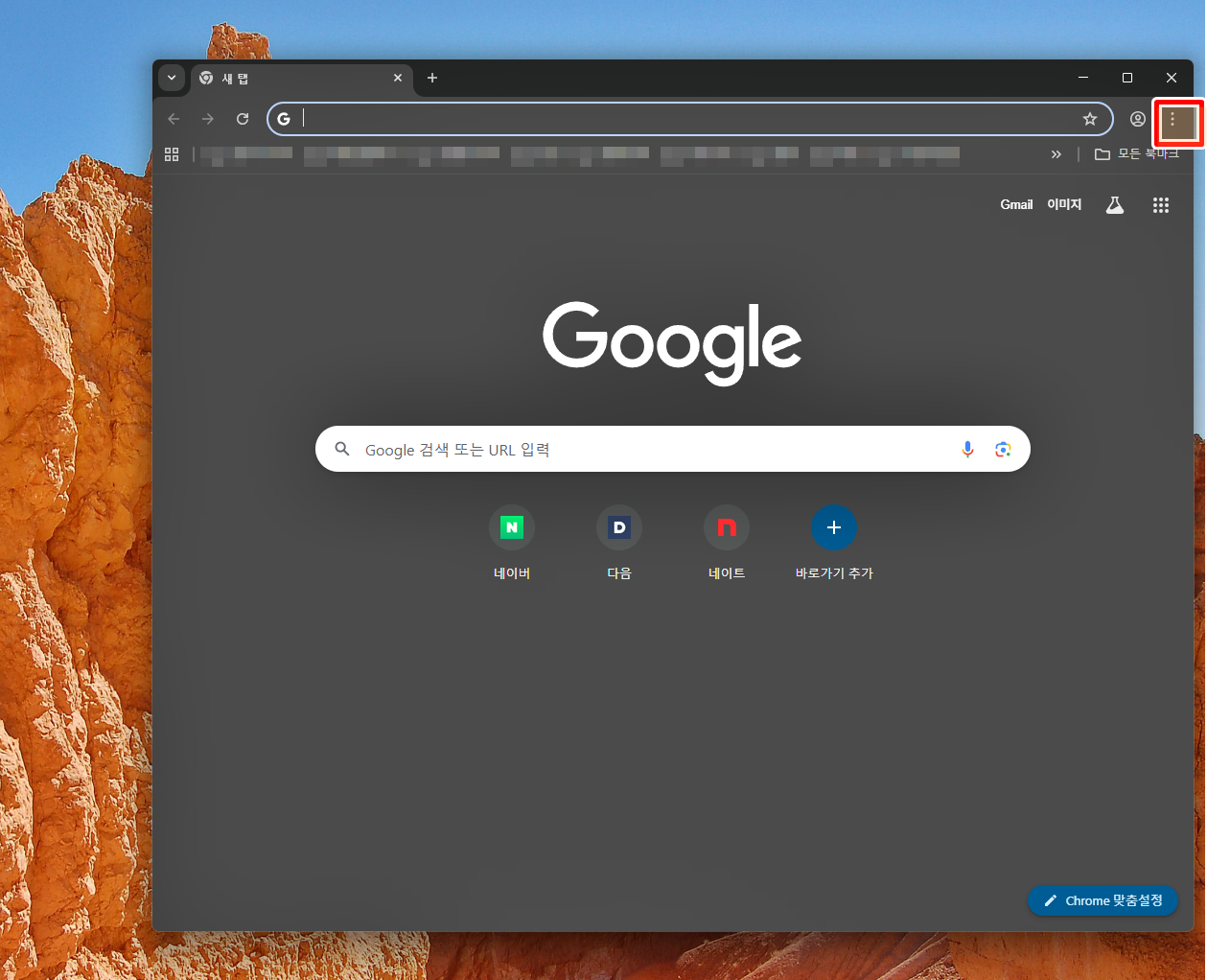Open the Chrome profile icon

click(x=1138, y=119)
